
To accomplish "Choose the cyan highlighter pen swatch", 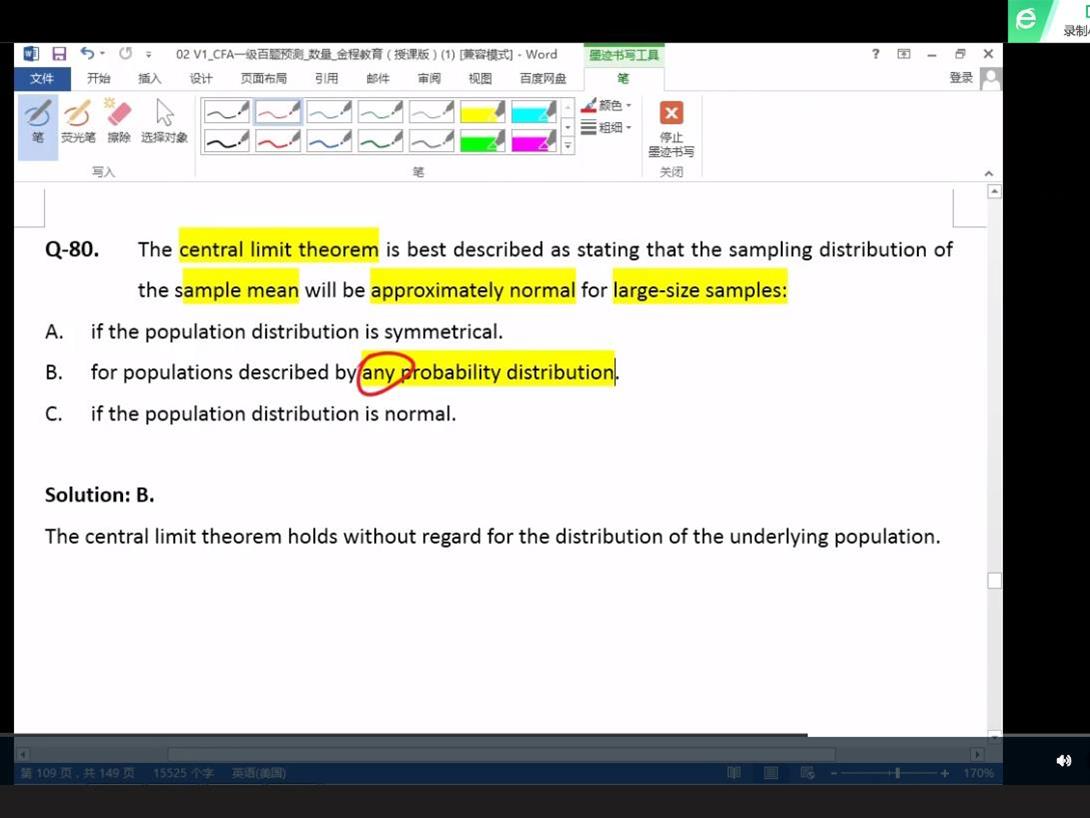I will pyautogui.click(x=534, y=111).
